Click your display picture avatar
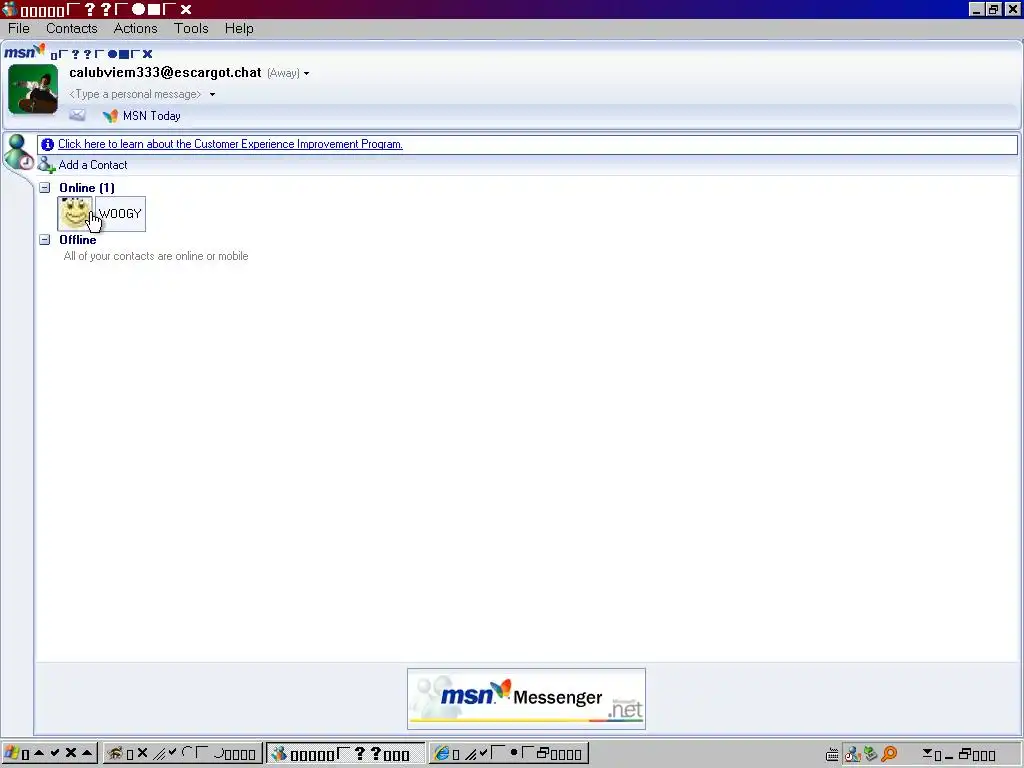1024x768 pixels. pos(33,89)
